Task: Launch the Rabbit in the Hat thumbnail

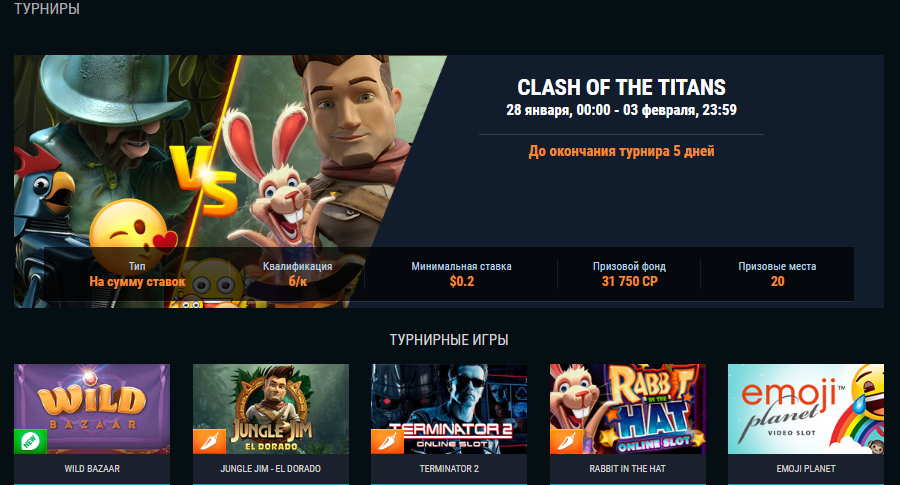Action: (x=627, y=409)
